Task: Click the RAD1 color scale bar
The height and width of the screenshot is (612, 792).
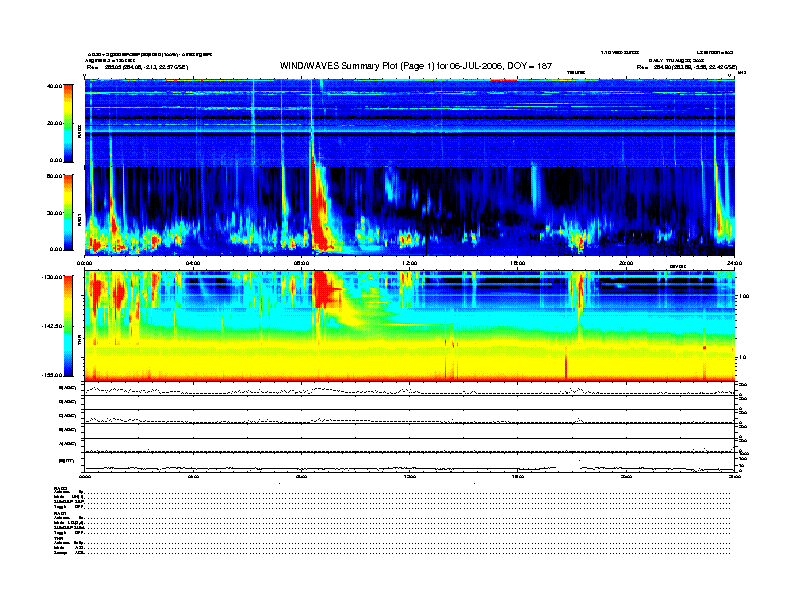Action: click(68, 213)
